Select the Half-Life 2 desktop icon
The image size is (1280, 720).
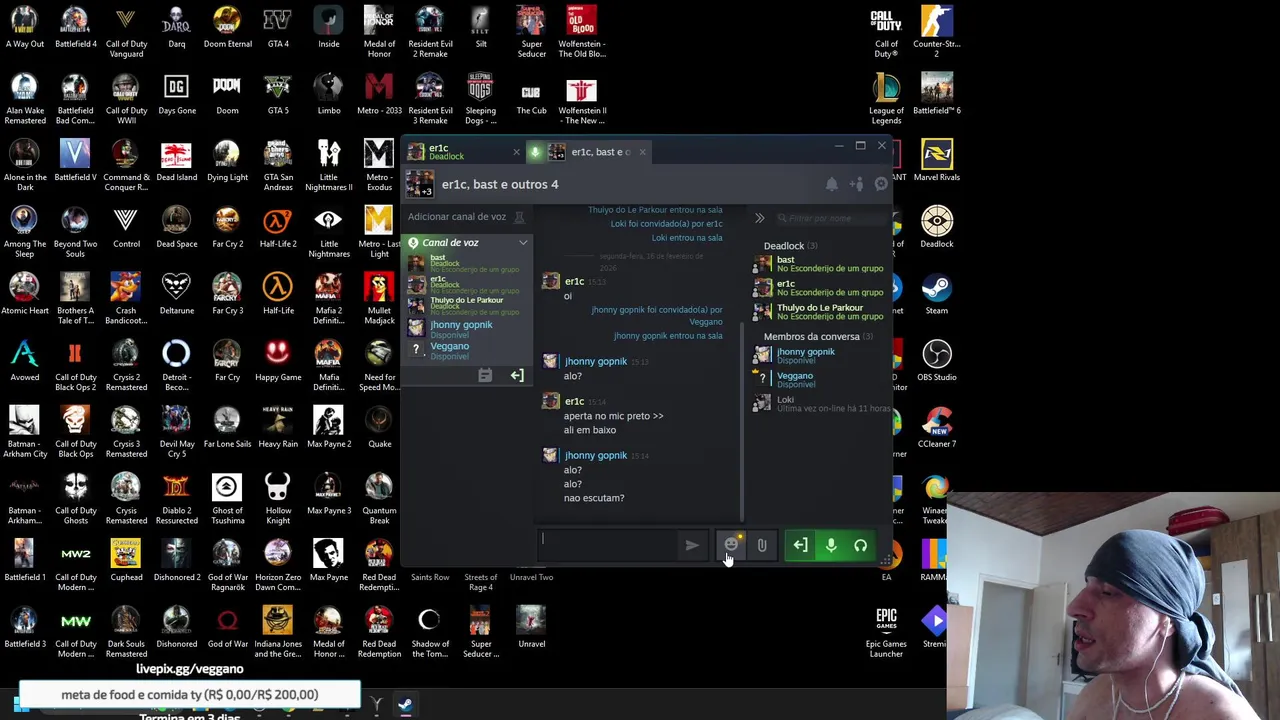coord(278,228)
